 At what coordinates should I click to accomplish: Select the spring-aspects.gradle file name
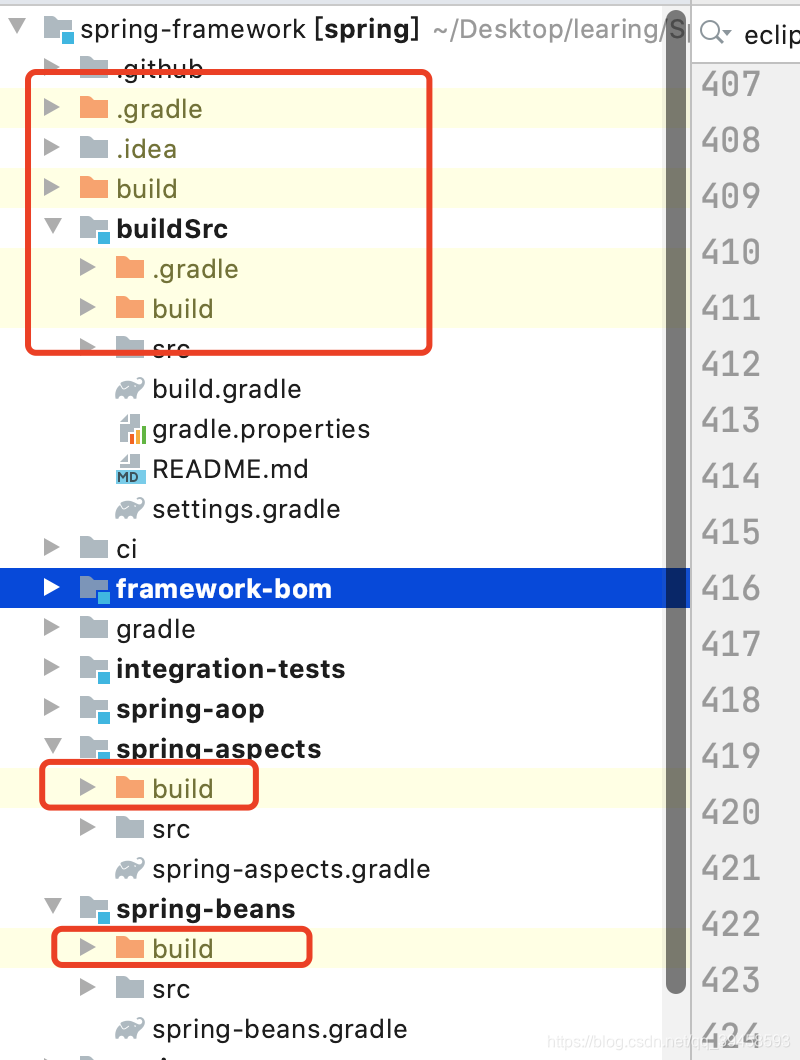click(291, 869)
